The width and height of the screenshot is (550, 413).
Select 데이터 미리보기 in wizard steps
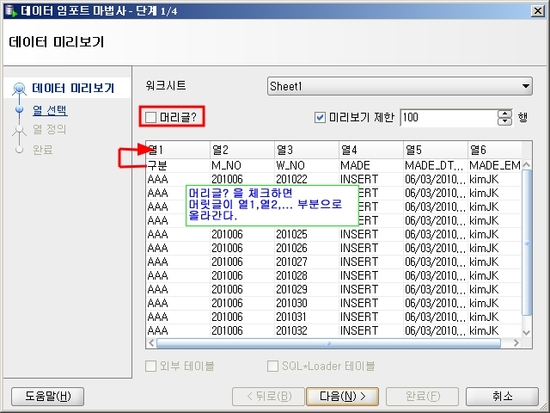click(73, 88)
